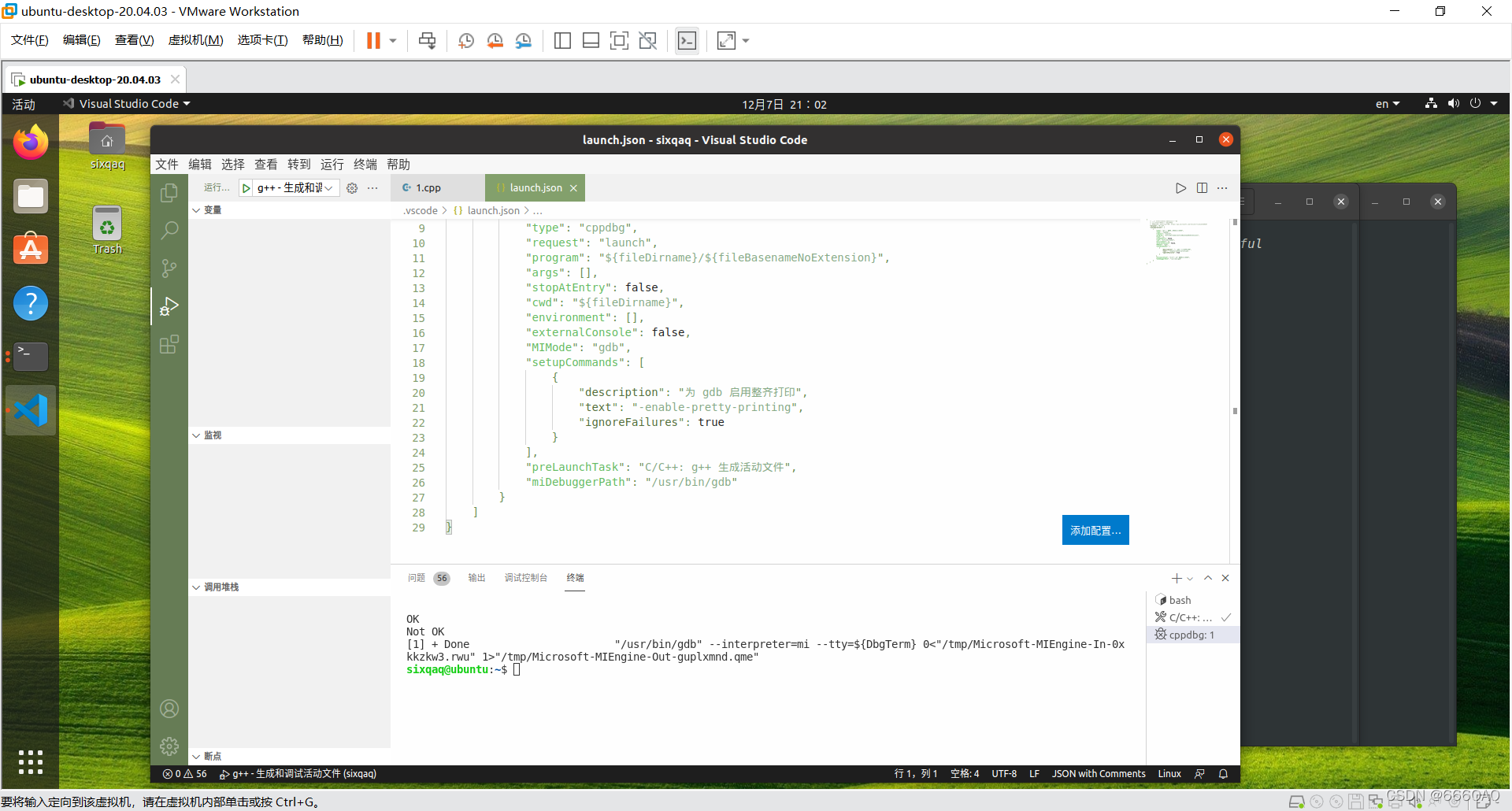This screenshot has height=811, width=1512.
Task: Open the Search view in activity bar
Action: click(169, 231)
